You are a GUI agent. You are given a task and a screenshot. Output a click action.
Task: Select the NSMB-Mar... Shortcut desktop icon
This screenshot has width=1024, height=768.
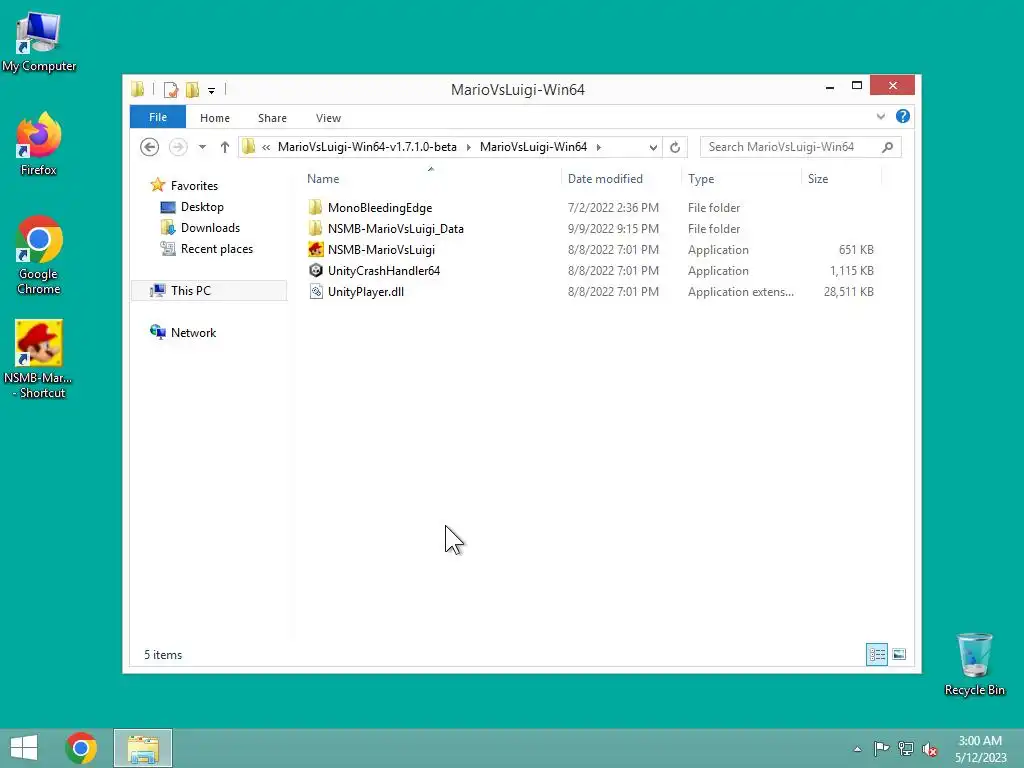tap(39, 359)
